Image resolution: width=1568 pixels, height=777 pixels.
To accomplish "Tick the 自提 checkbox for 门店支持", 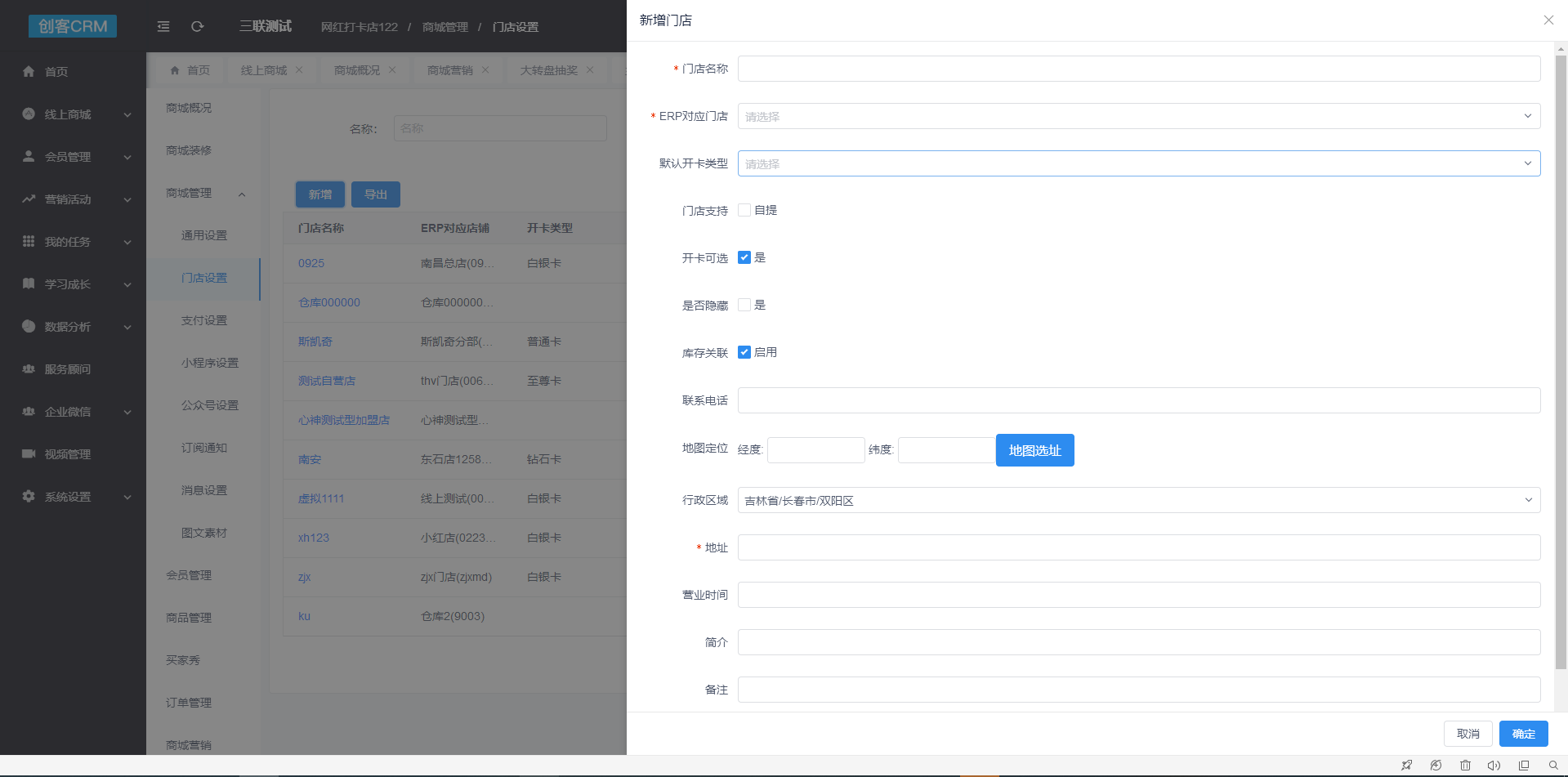I will tap(744, 210).
